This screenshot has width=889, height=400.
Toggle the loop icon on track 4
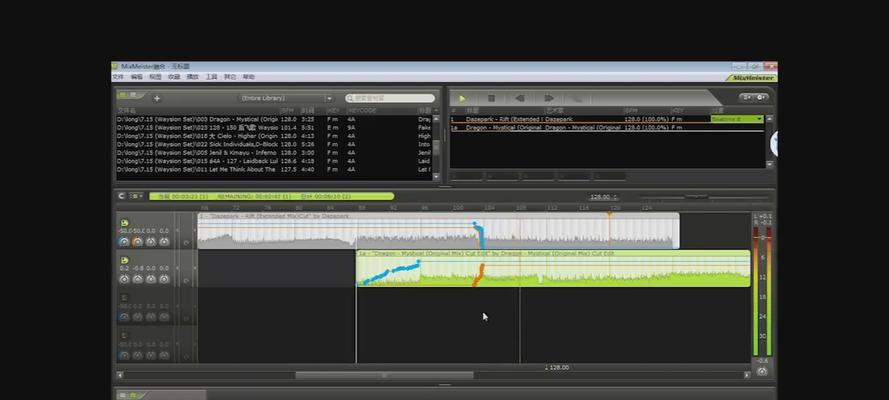coord(187,356)
